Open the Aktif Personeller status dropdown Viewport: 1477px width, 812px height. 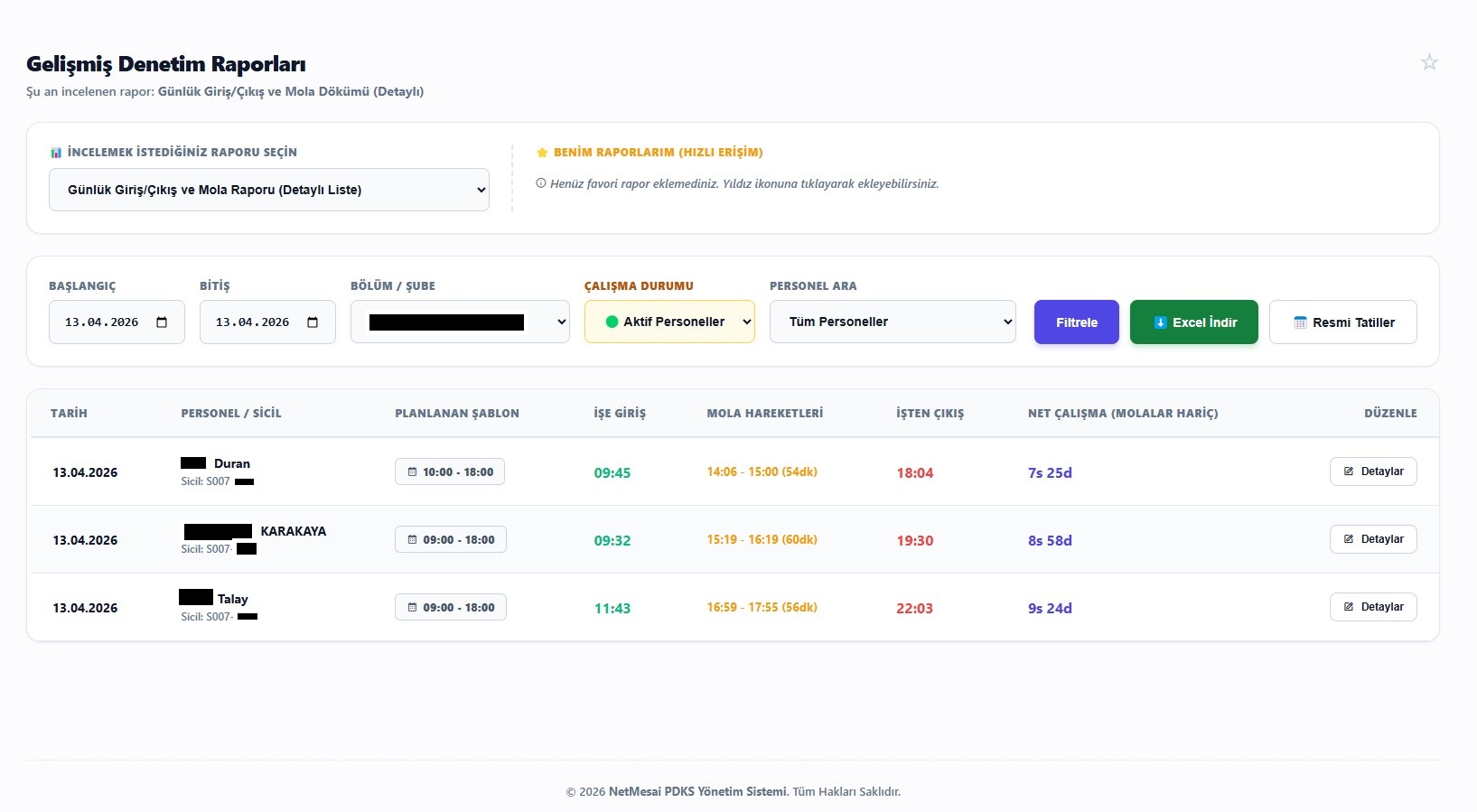669,322
